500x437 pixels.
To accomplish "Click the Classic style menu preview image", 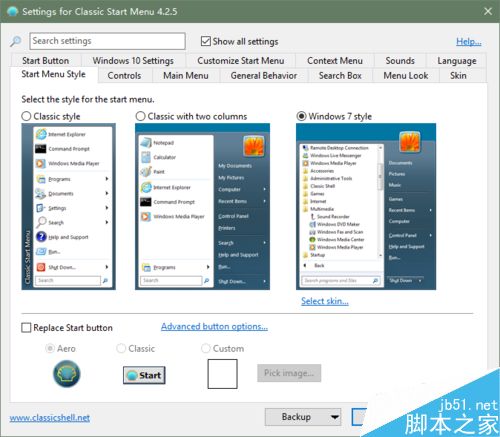I will point(69,207).
